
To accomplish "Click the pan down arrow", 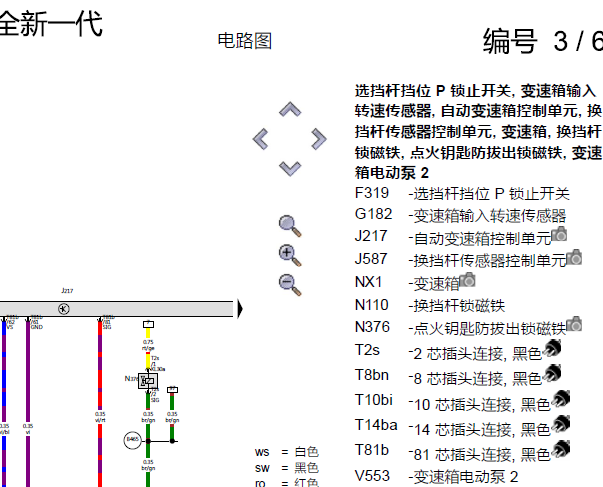I will 290,168.
